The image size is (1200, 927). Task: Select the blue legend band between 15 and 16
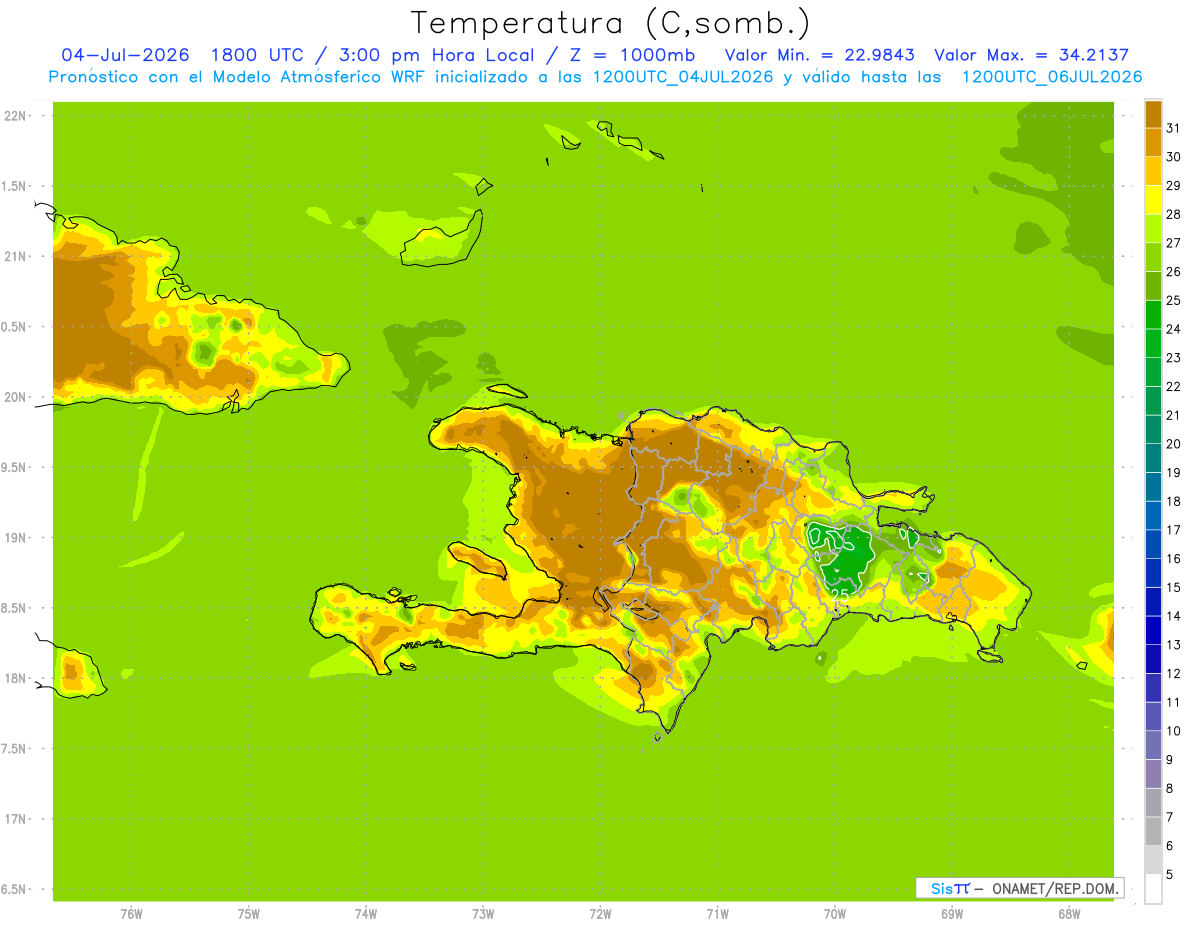coord(1153,573)
